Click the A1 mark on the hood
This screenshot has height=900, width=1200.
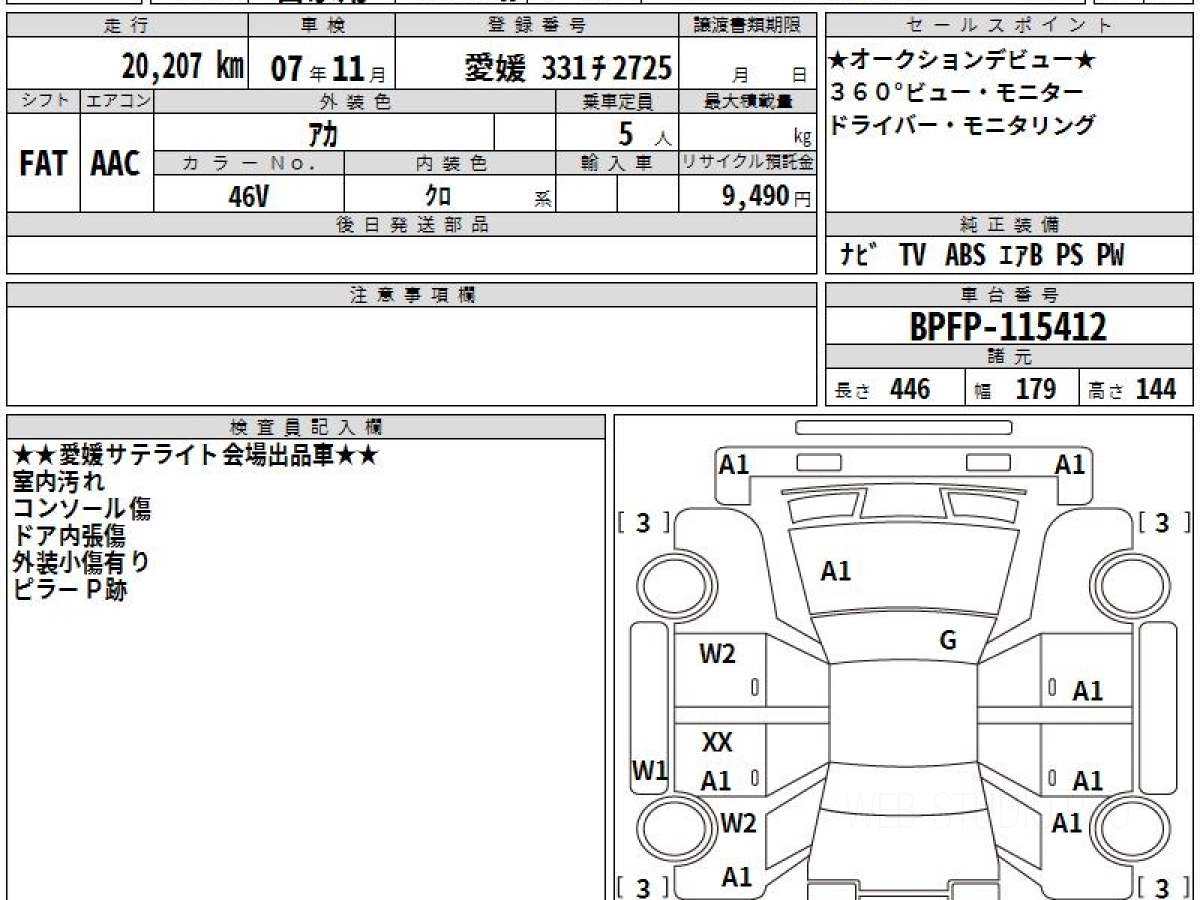tap(835, 572)
